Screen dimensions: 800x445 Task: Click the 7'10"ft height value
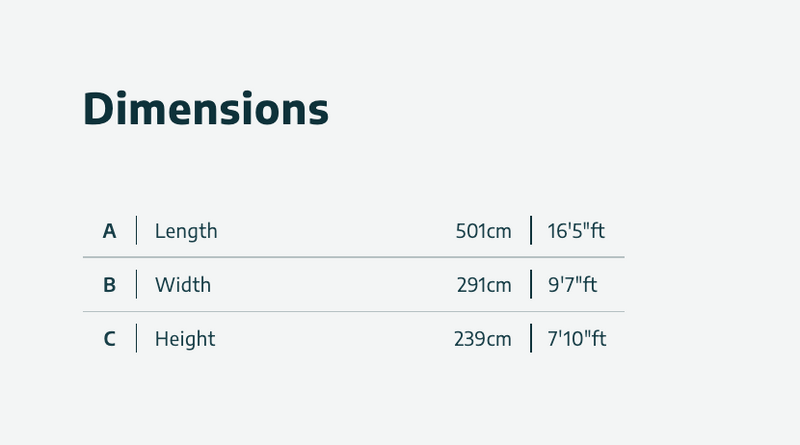pyautogui.click(x=577, y=339)
